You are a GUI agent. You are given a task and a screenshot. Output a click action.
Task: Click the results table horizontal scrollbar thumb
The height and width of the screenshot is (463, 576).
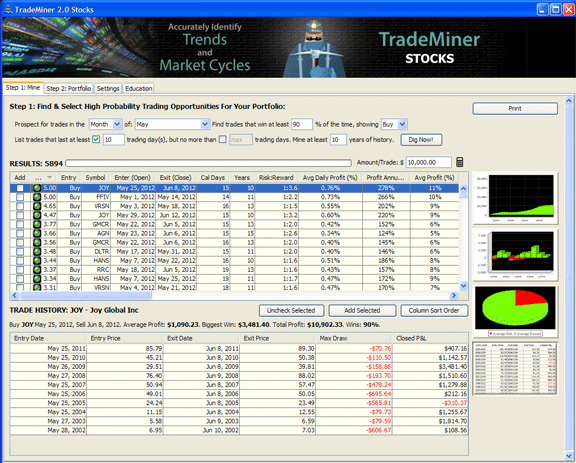(x=86, y=295)
